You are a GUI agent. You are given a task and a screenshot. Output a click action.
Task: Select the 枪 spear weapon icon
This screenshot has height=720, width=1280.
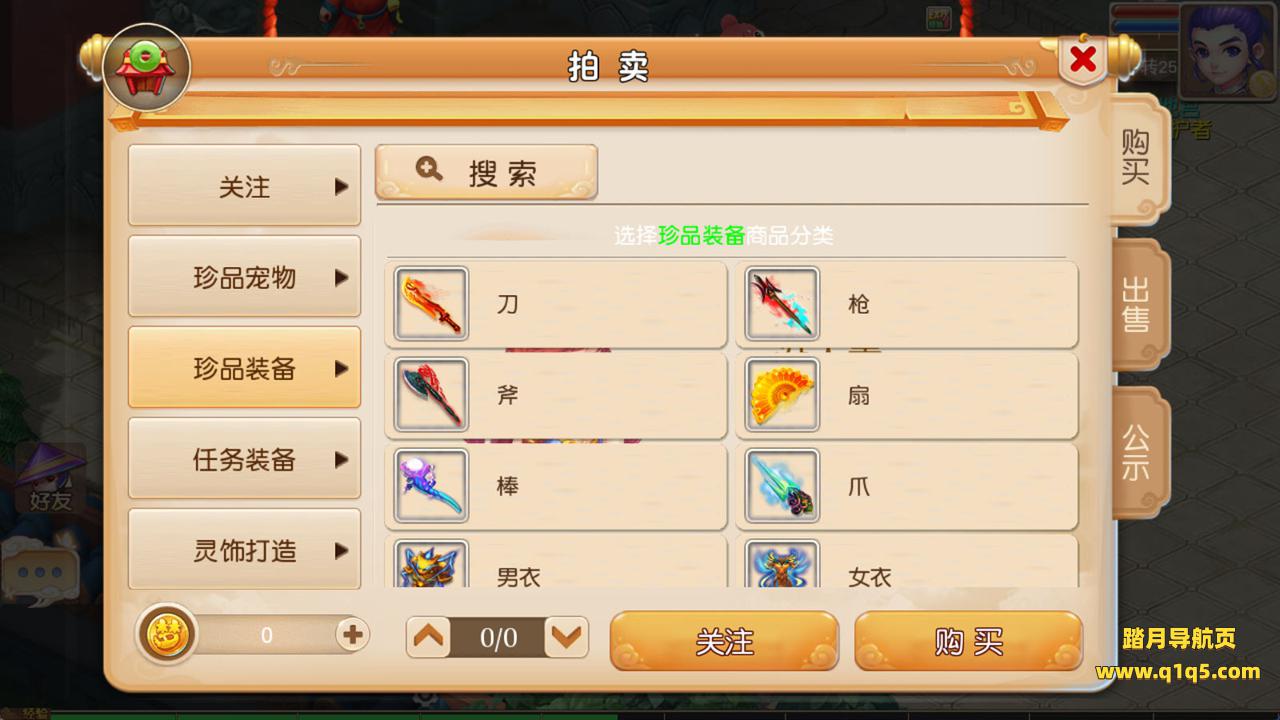(782, 304)
